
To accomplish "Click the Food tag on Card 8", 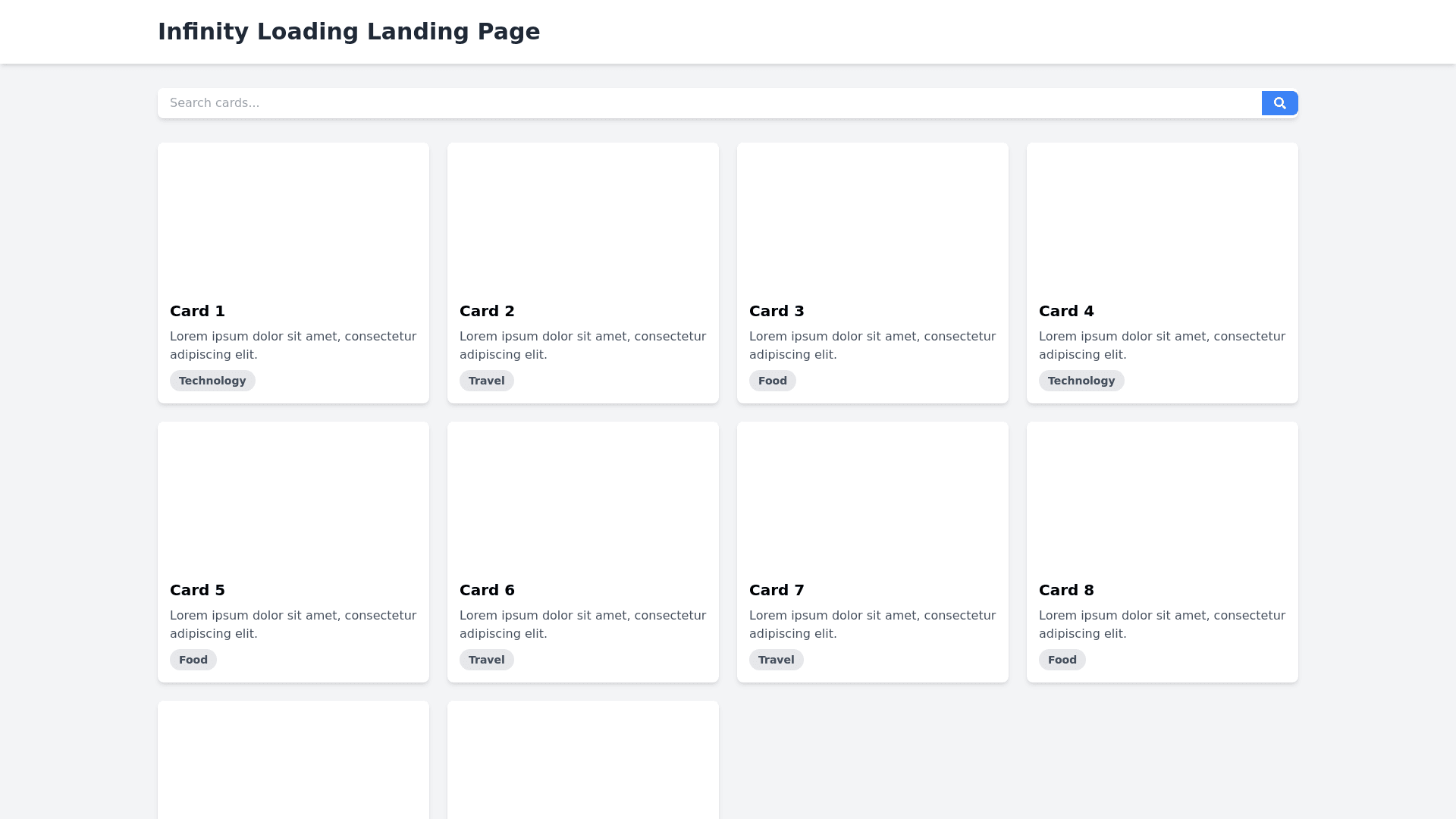I will coord(1062,660).
